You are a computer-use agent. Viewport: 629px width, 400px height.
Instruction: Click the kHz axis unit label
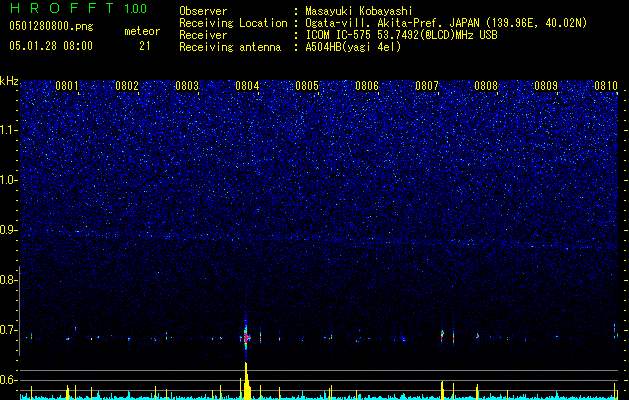click(9, 81)
